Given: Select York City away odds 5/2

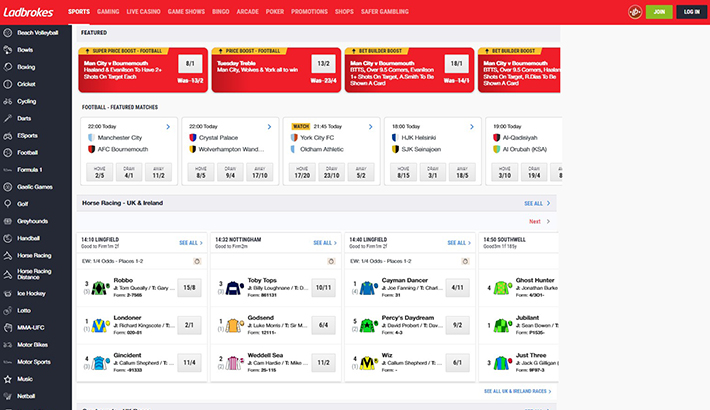Looking at the screenshot, I should click(361, 172).
